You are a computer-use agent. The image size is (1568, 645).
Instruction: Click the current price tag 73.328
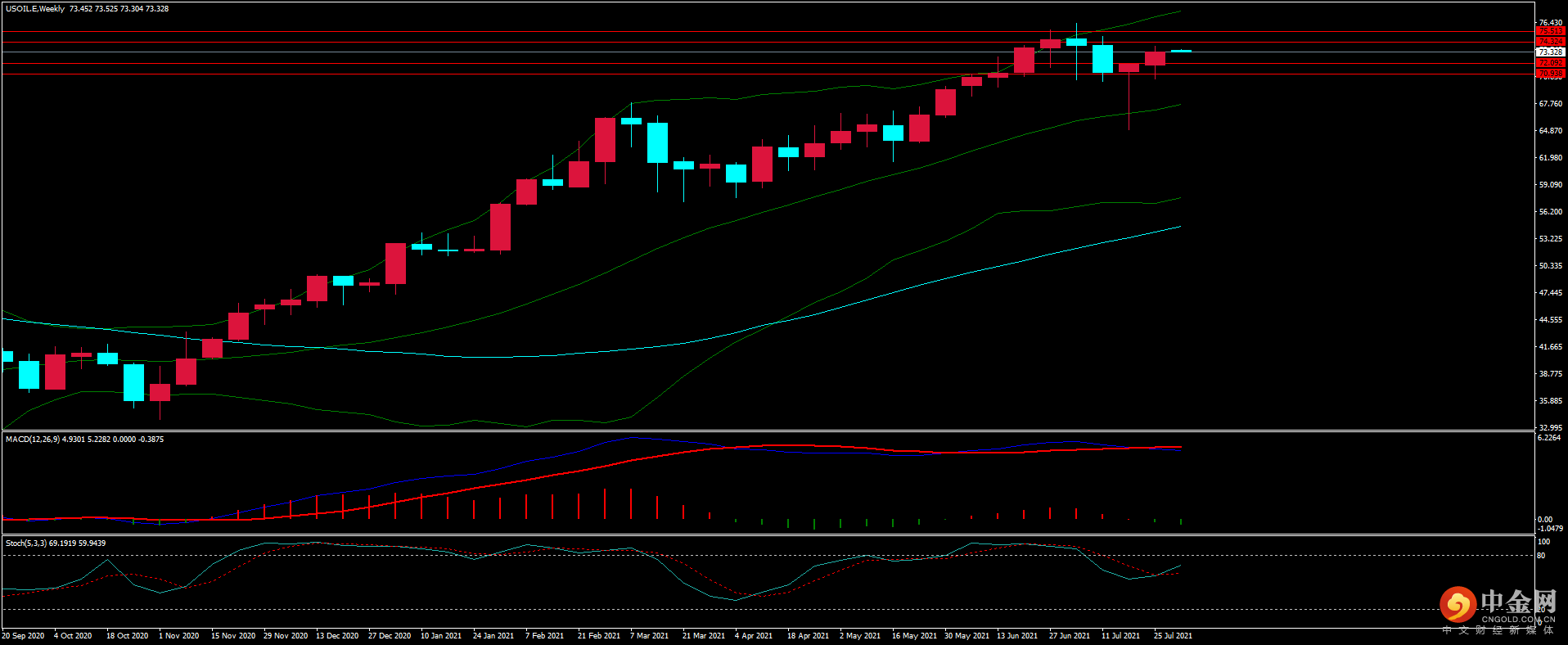coord(1550,52)
